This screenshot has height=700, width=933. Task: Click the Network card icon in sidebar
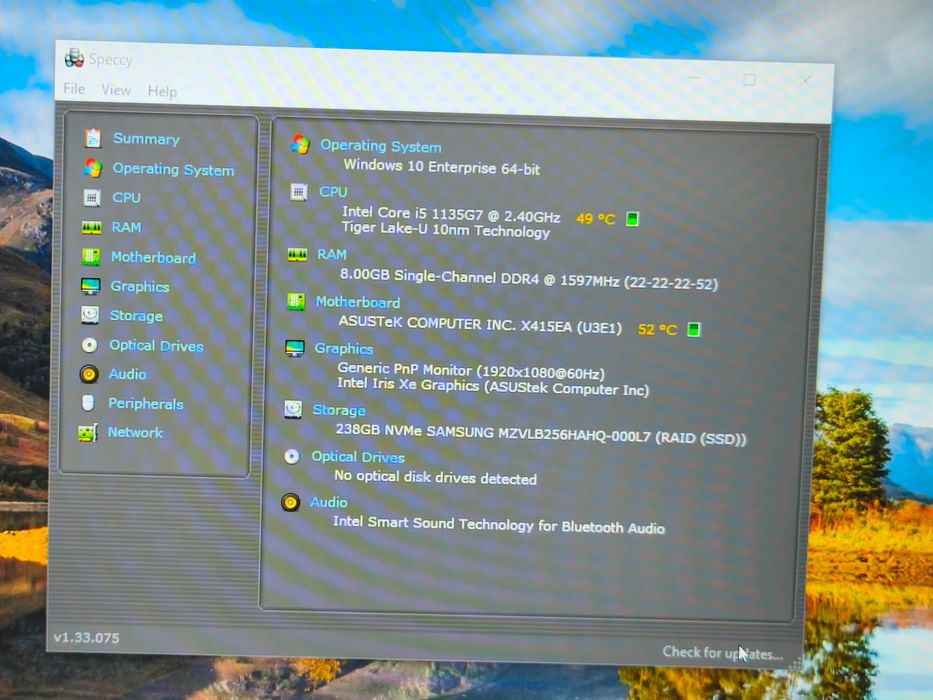[x=87, y=433]
